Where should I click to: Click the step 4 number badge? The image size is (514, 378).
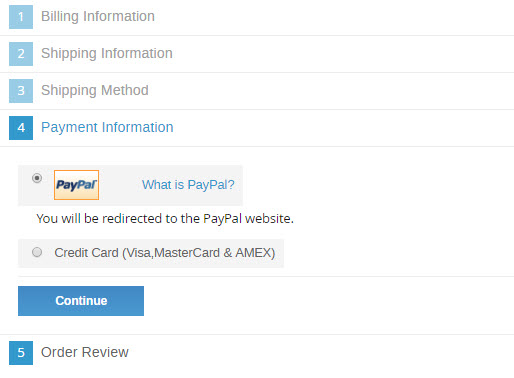click(x=21, y=128)
